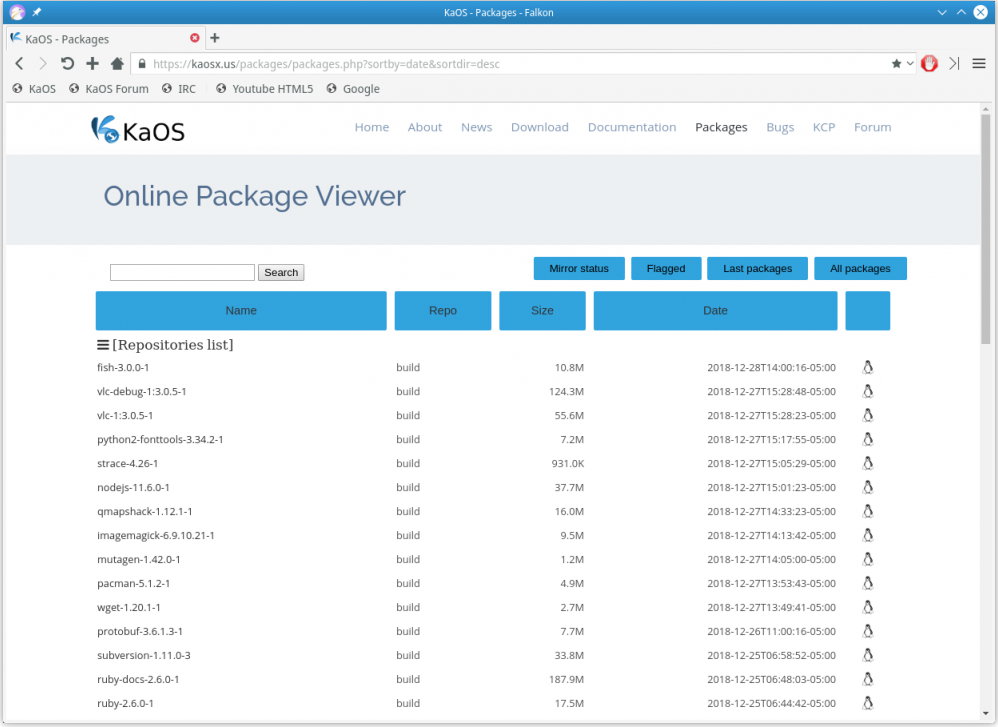Open the Home nav link
Screen dimensions: 998x727
(372, 127)
